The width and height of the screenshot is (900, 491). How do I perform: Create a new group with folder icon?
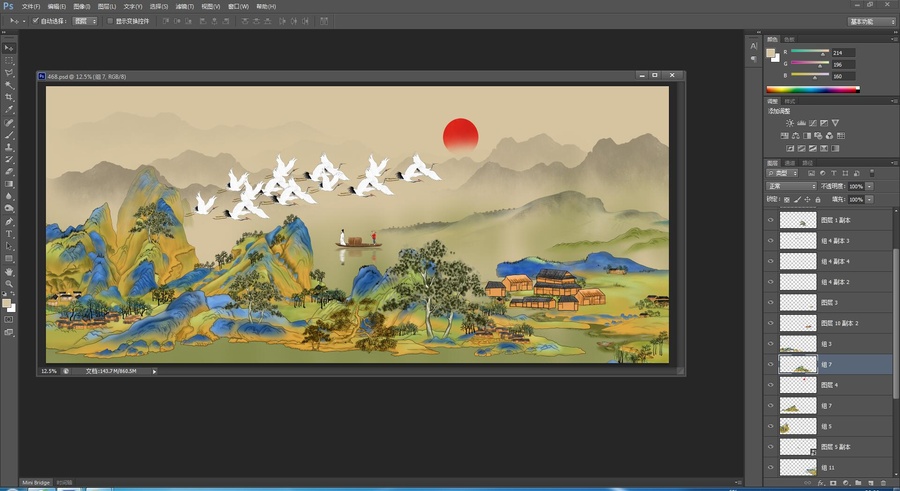858,484
